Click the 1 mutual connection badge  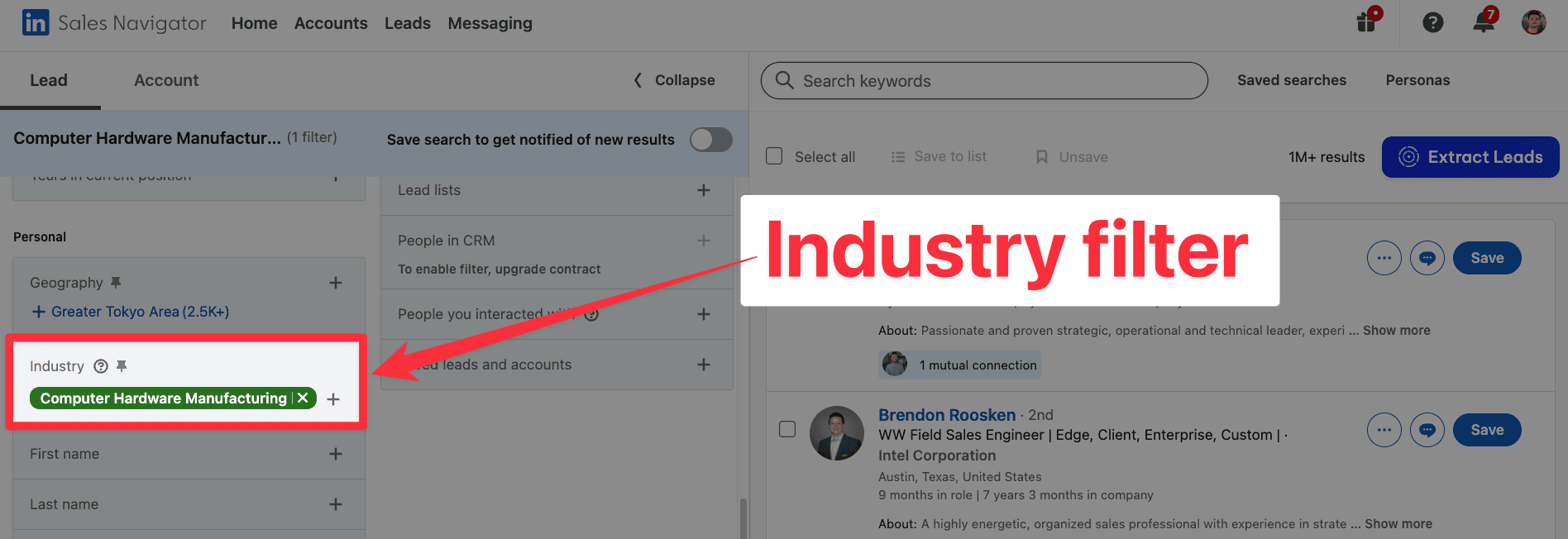[959, 365]
